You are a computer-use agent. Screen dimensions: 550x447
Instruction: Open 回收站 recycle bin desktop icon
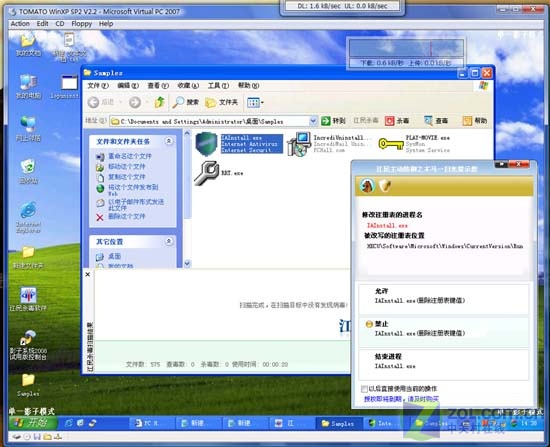click(x=28, y=172)
